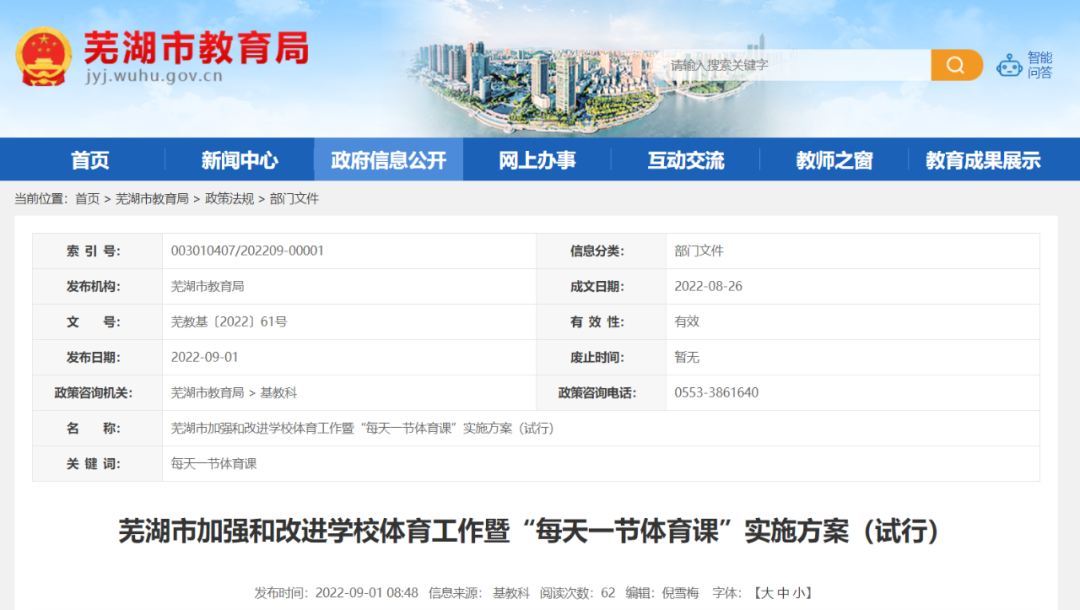Image resolution: width=1080 pixels, height=610 pixels.
Task: Select the 政府信息公开 navigation tab
Action: click(x=388, y=160)
